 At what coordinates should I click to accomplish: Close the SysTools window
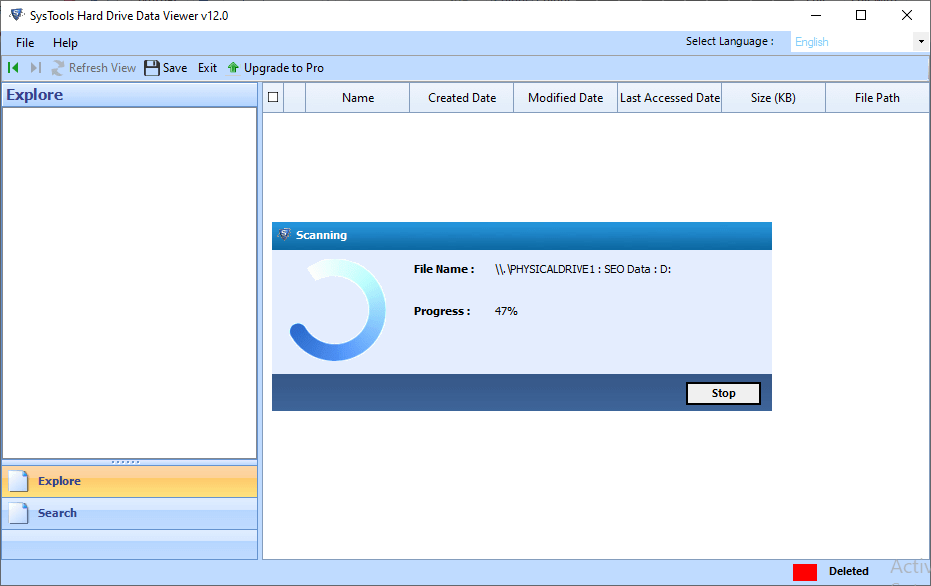[x=907, y=15]
